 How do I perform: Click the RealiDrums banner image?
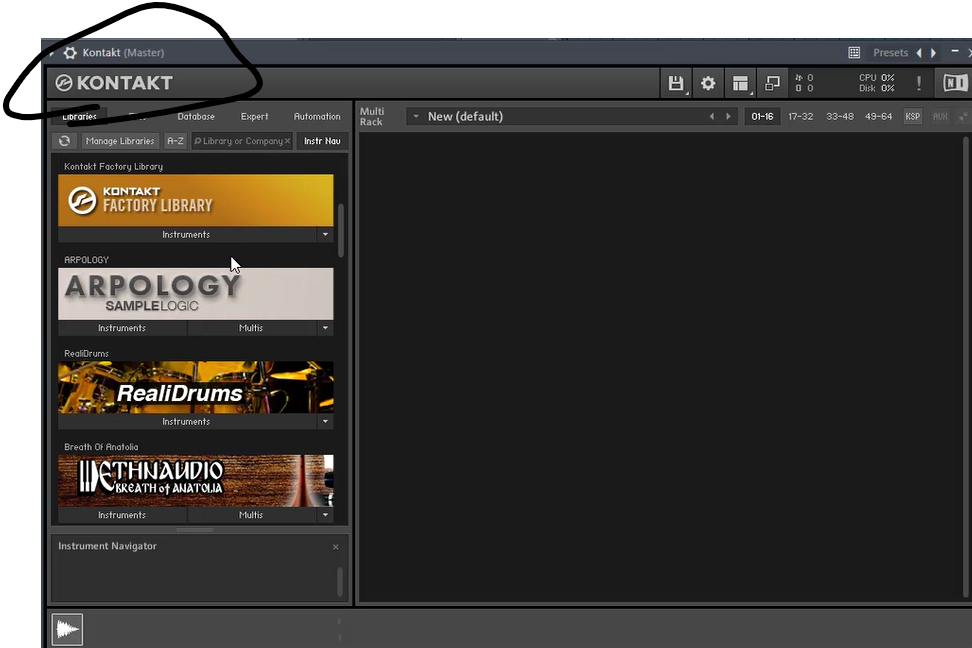point(196,388)
